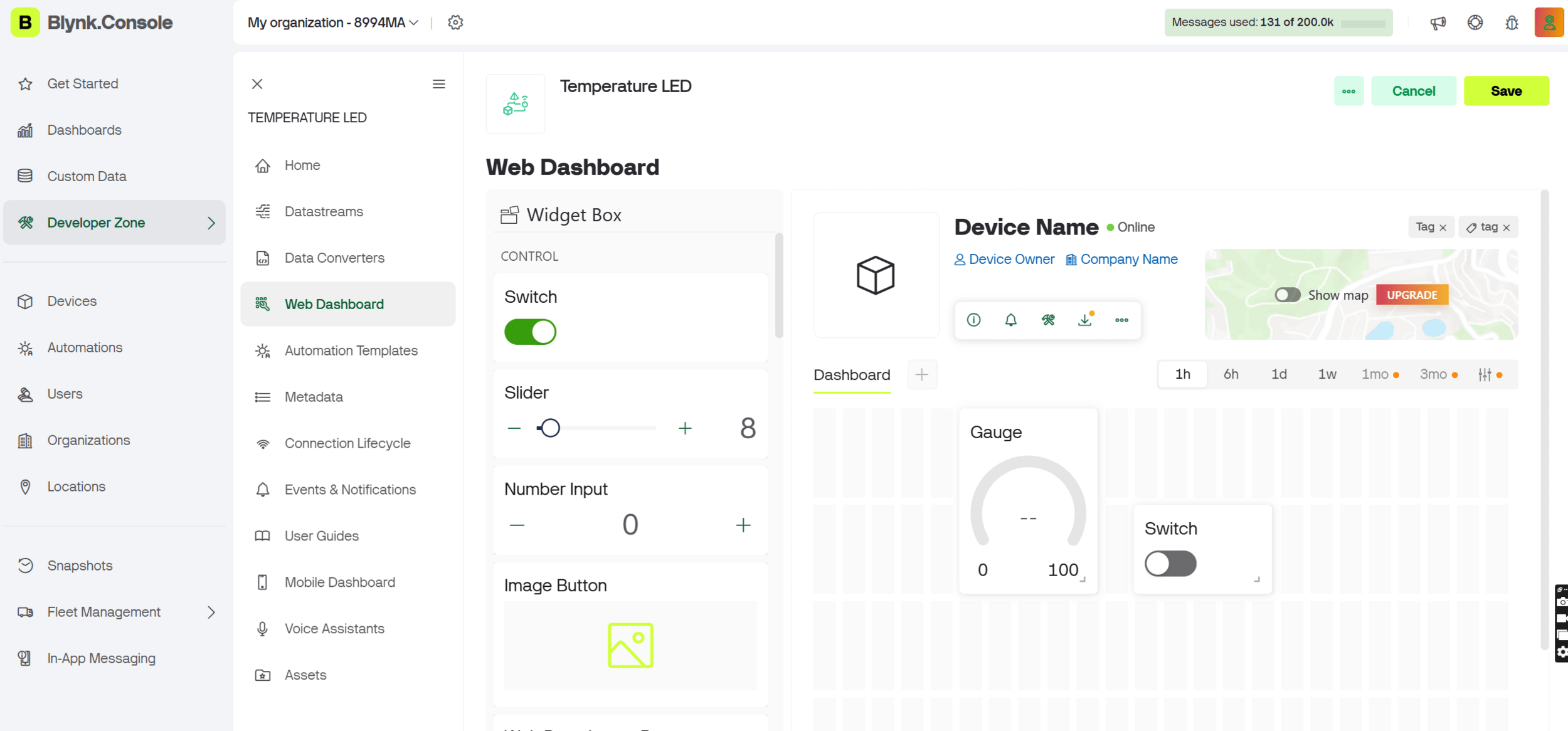Add a new dashboard tab with plus

921,375
